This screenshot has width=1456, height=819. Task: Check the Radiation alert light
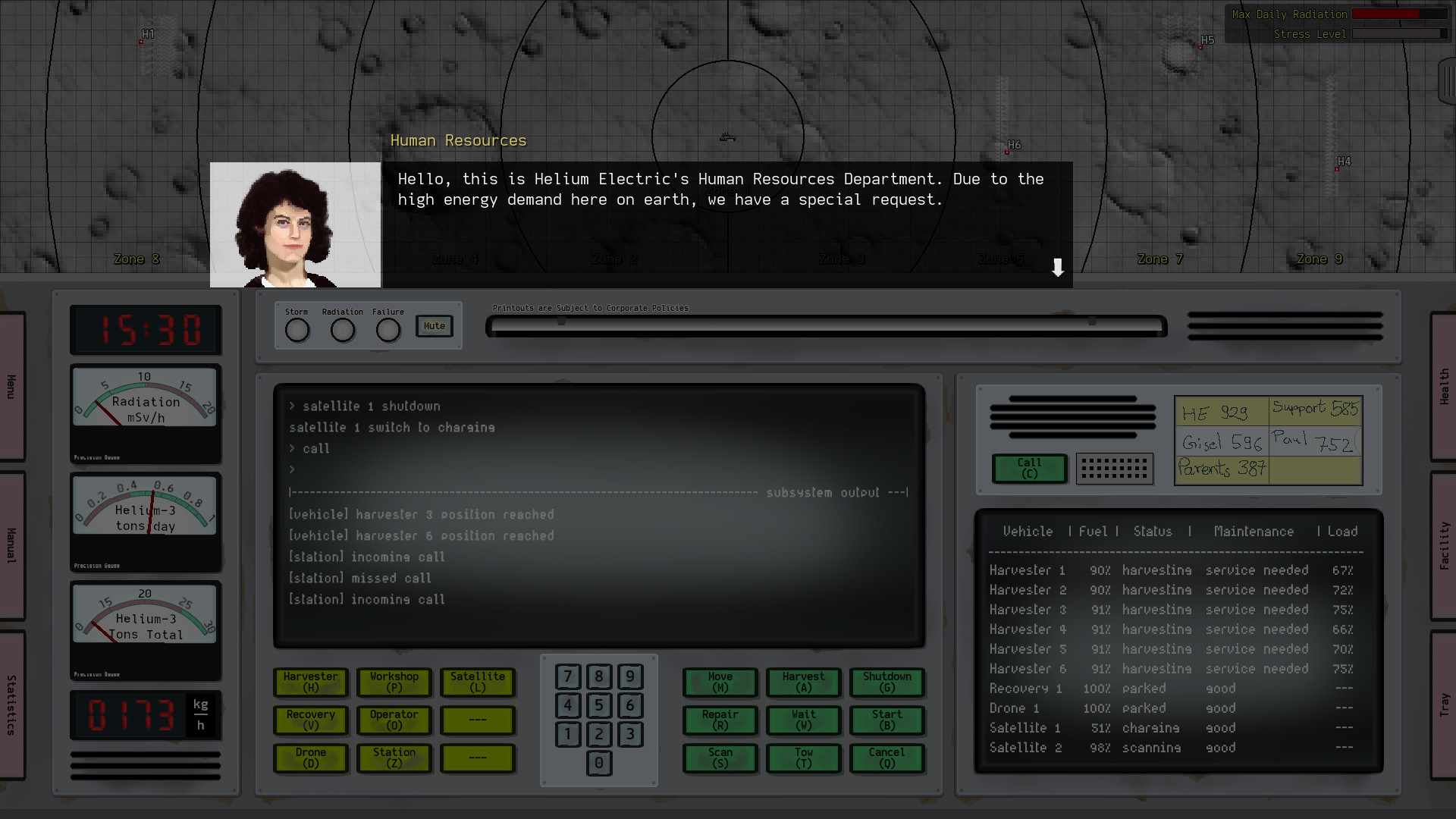tap(343, 329)
